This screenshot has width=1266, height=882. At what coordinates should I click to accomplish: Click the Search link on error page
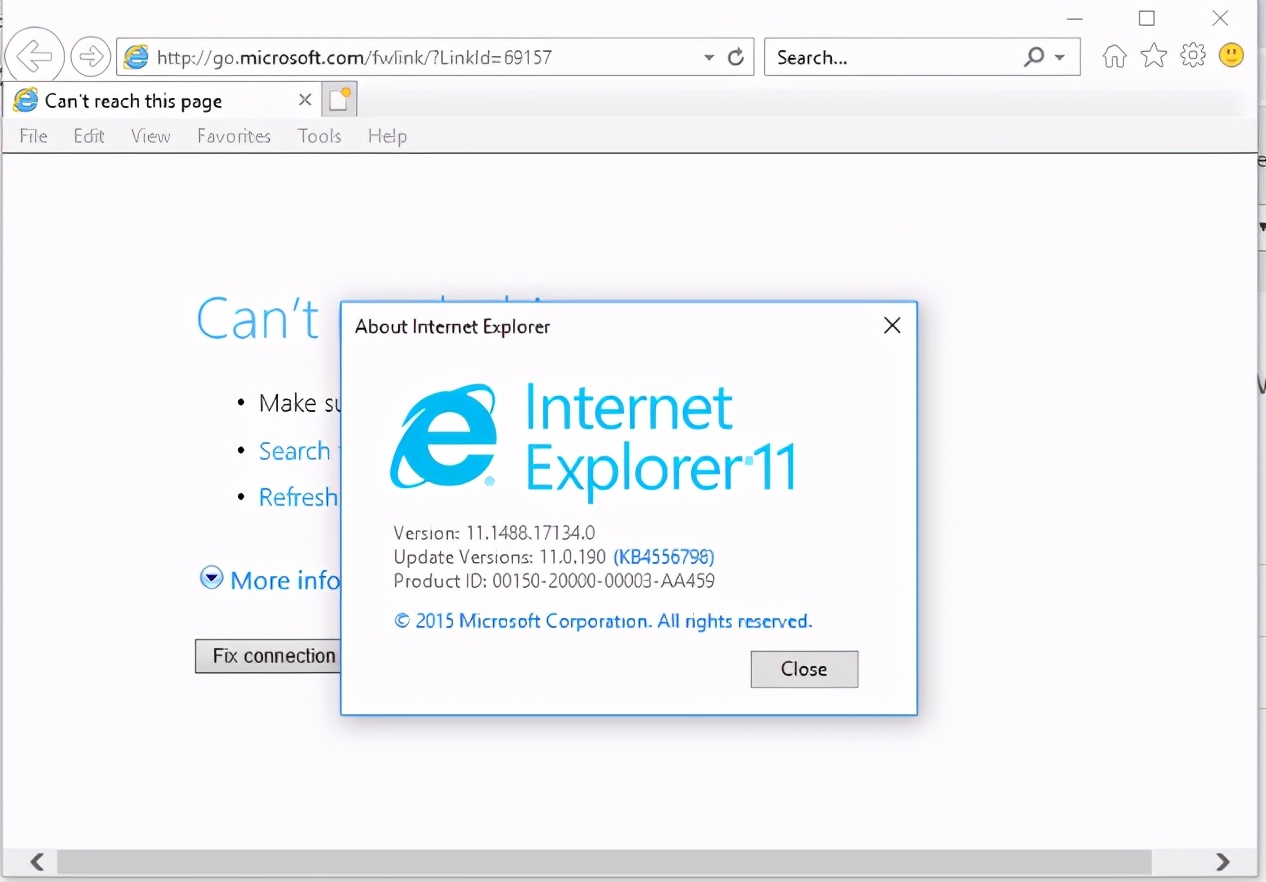click(295, 451)
